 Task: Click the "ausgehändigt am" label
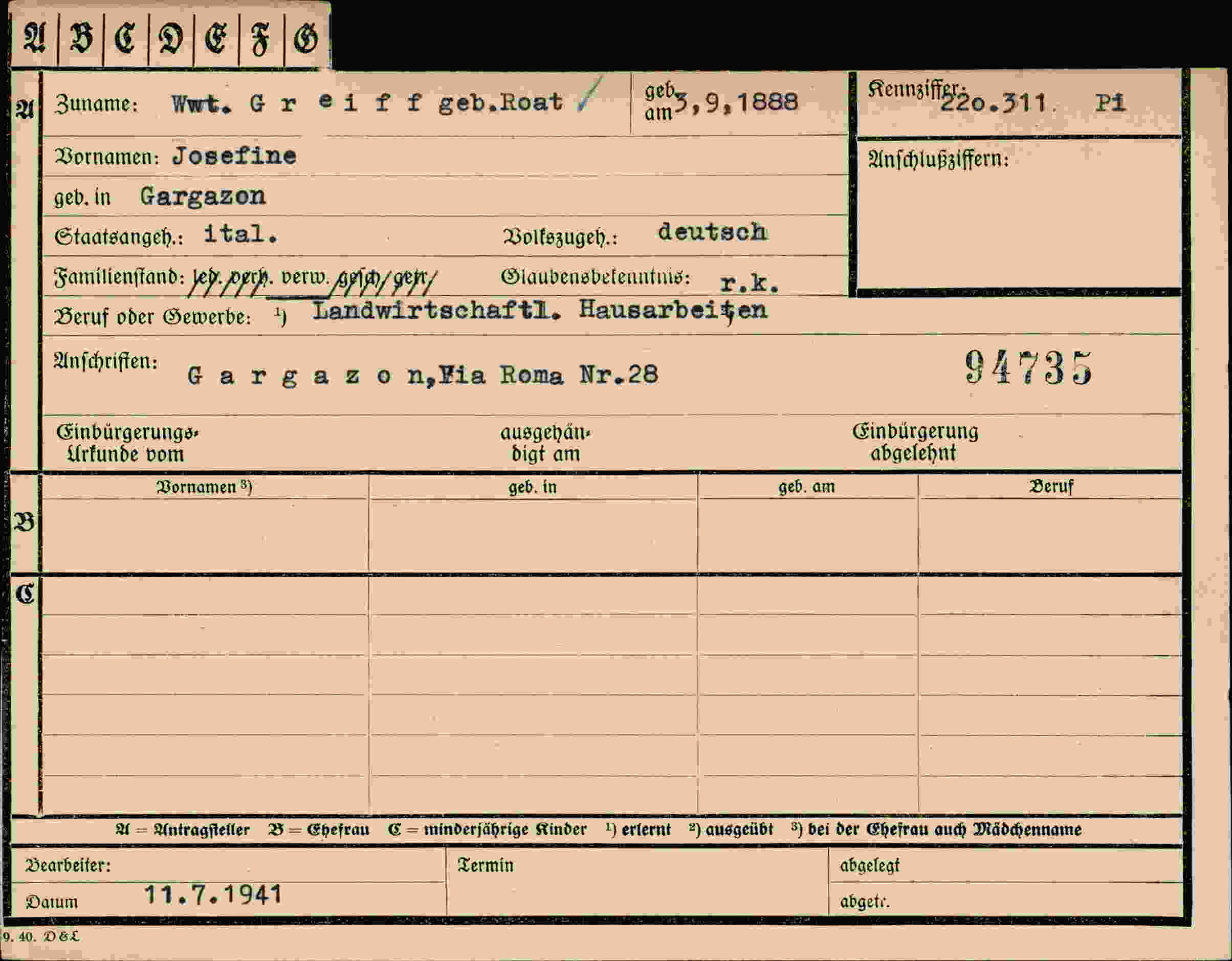point(545,443)
